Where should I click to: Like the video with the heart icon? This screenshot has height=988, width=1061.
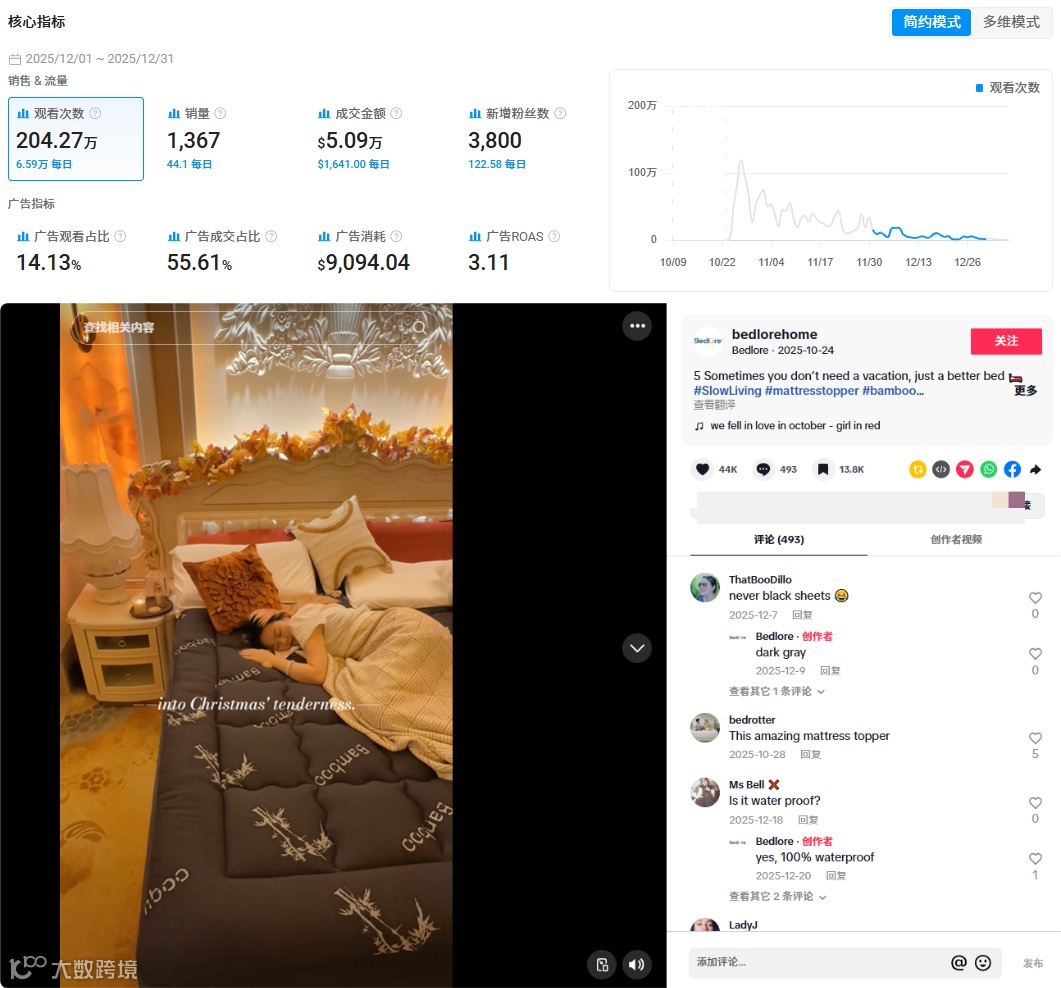[702, 469]
